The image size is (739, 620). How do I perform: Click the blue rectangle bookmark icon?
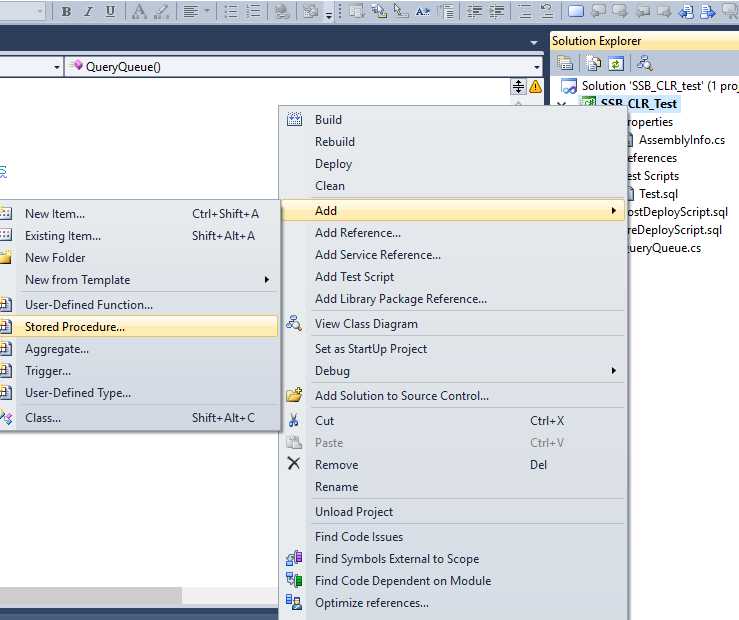pos(575,11)
